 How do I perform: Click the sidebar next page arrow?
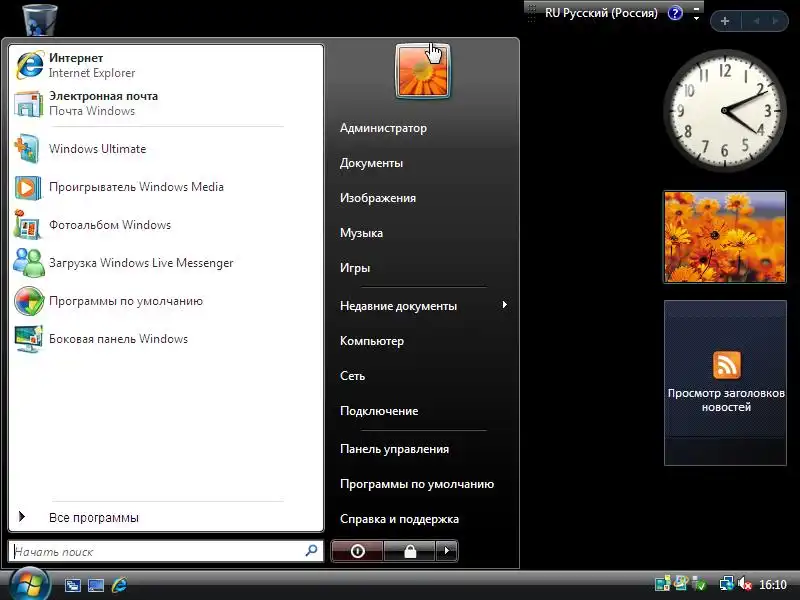coord(775,21)
